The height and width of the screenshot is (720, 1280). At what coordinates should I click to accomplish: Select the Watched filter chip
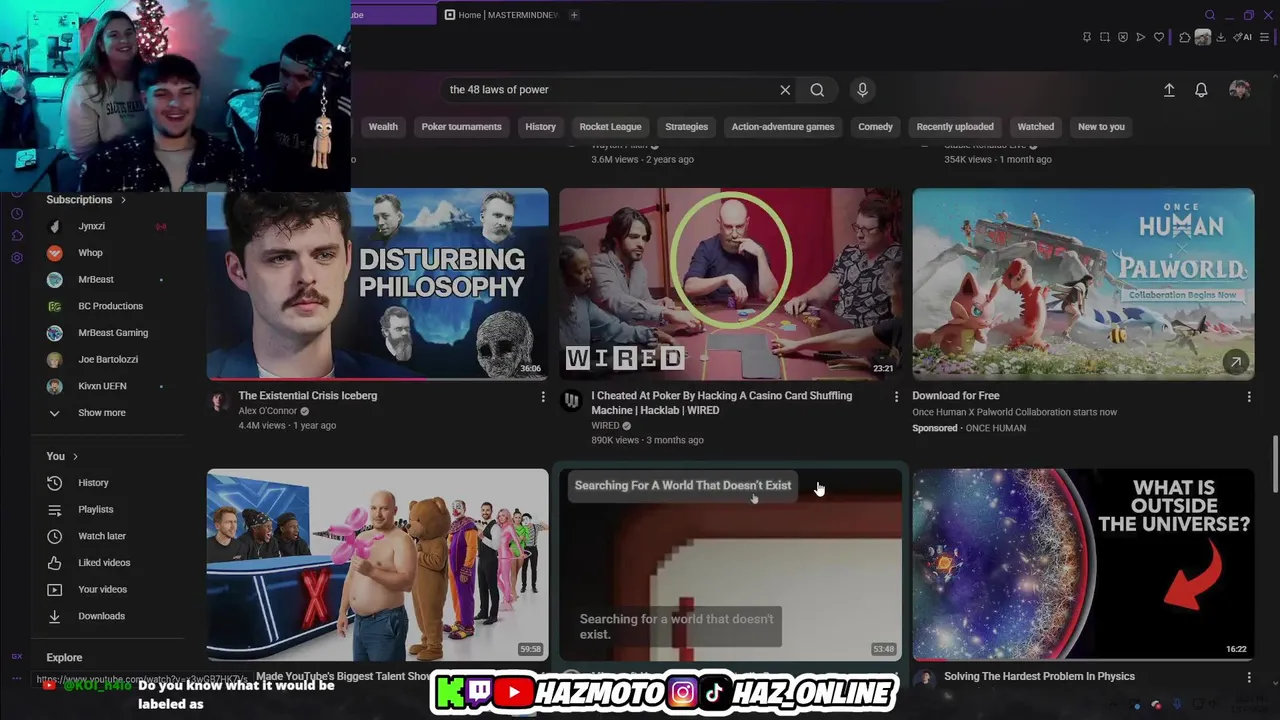tap(1035, 127)
